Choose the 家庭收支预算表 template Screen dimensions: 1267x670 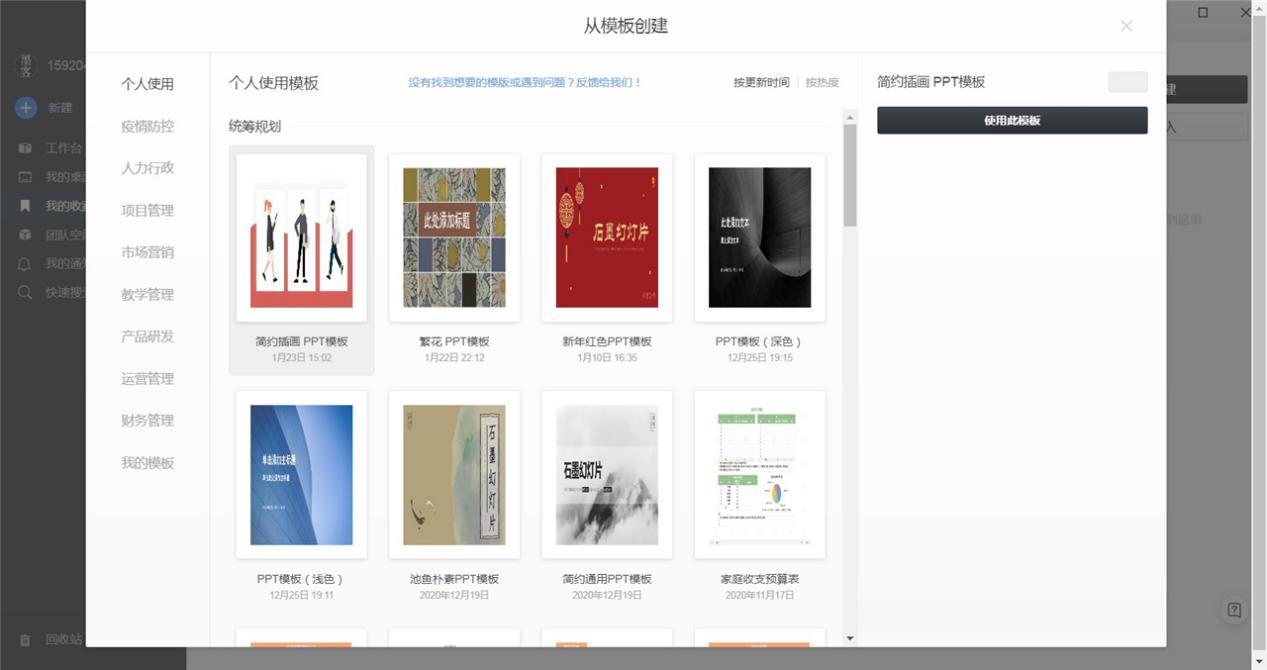(759, 475)
